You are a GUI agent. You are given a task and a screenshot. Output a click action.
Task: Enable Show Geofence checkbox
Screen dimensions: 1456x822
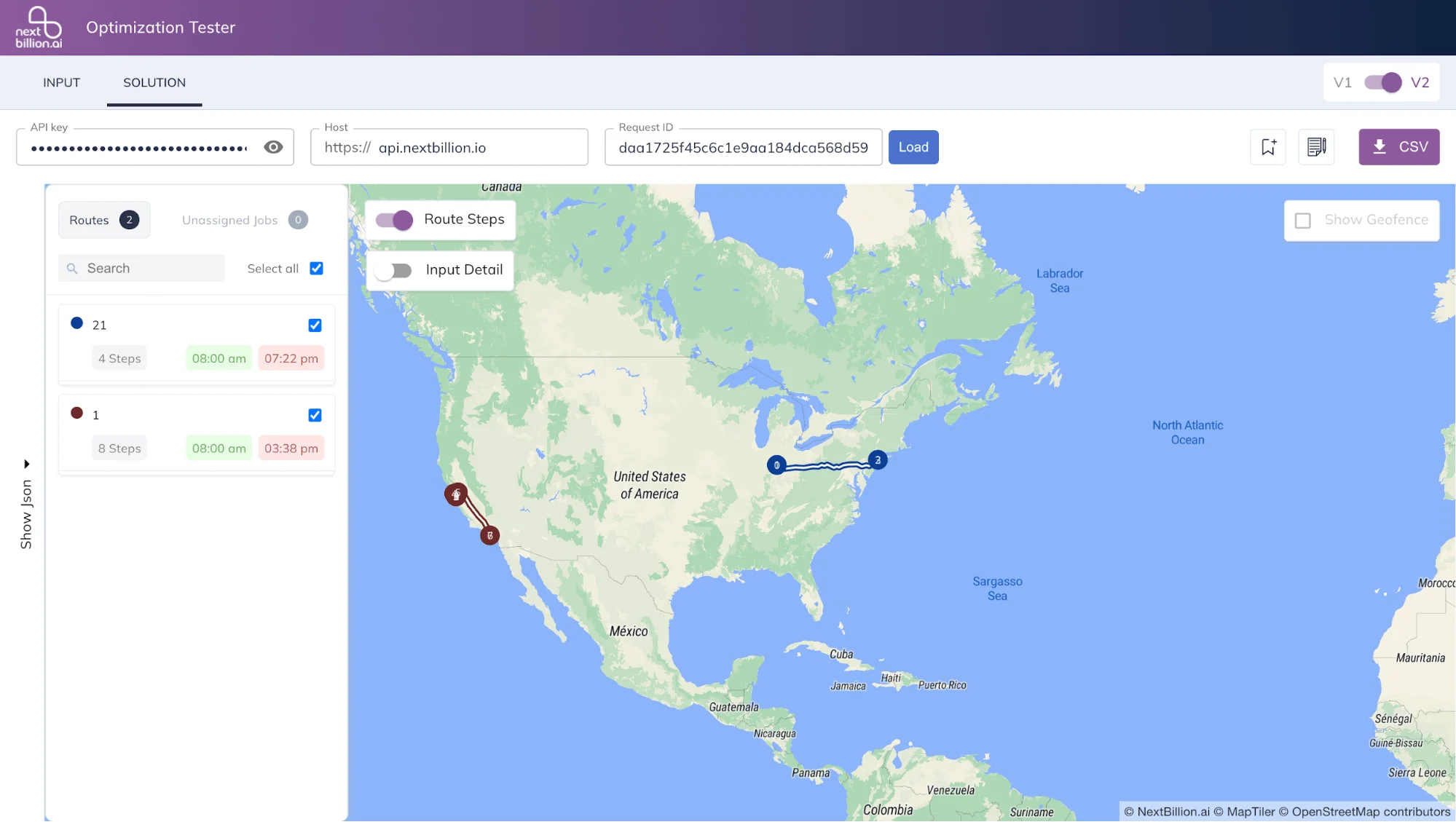(1302, 219)
